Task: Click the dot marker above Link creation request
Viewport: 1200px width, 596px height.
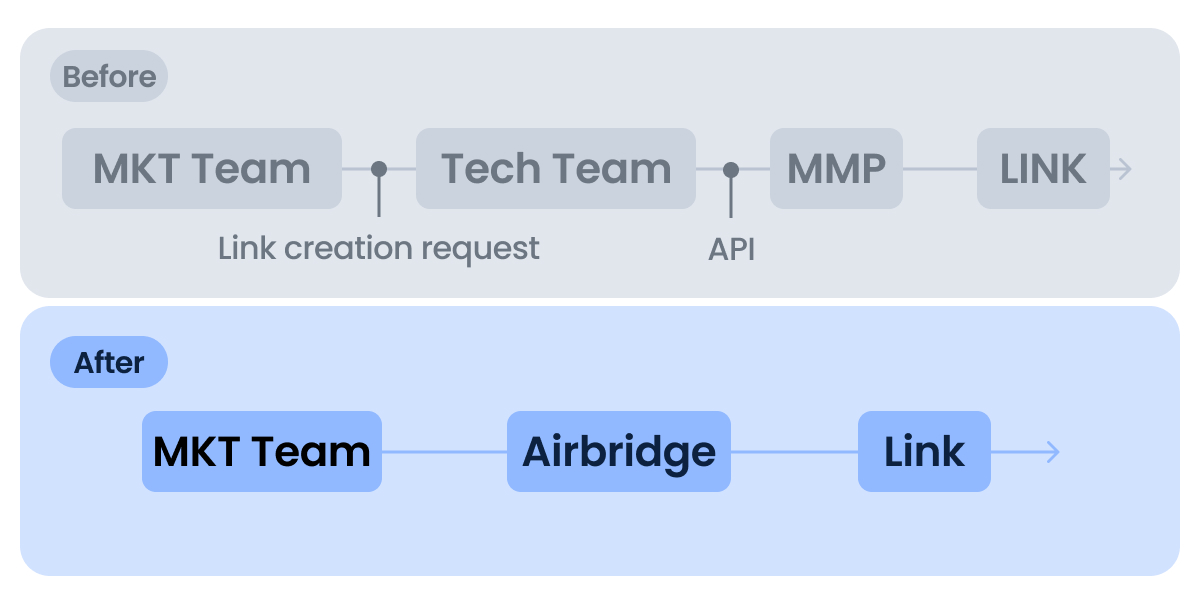Action: pos(379,169)
